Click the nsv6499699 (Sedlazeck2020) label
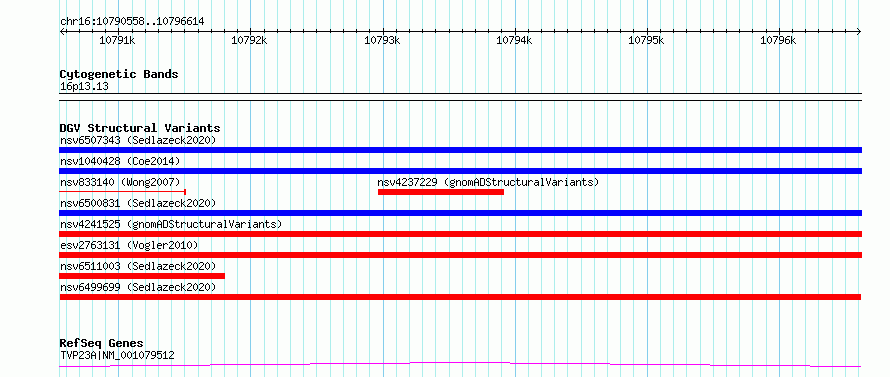The height and width of the screenshot is (377, 890). tap(138, 287)
